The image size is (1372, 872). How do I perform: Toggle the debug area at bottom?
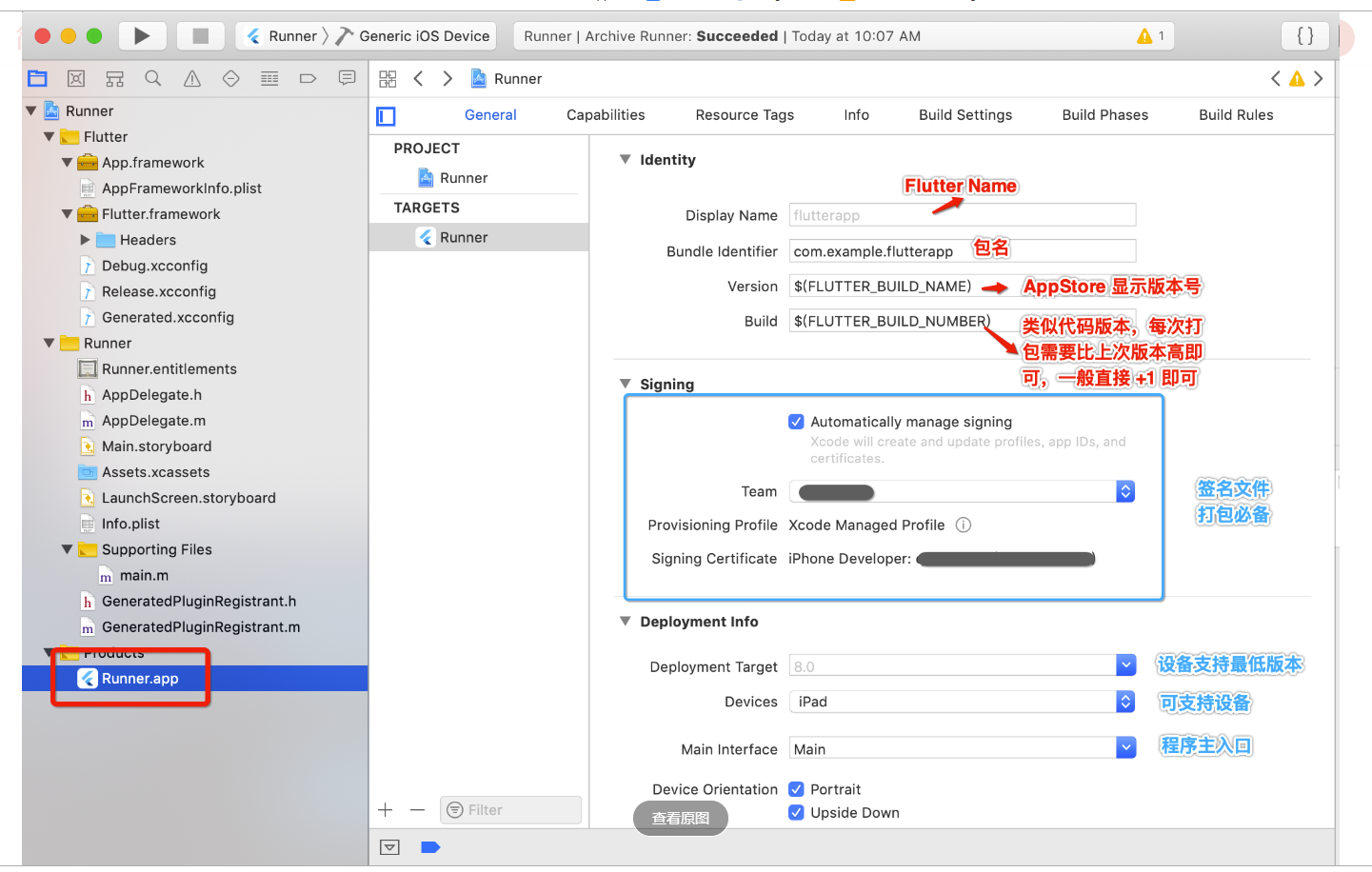[x=389, y=847]
